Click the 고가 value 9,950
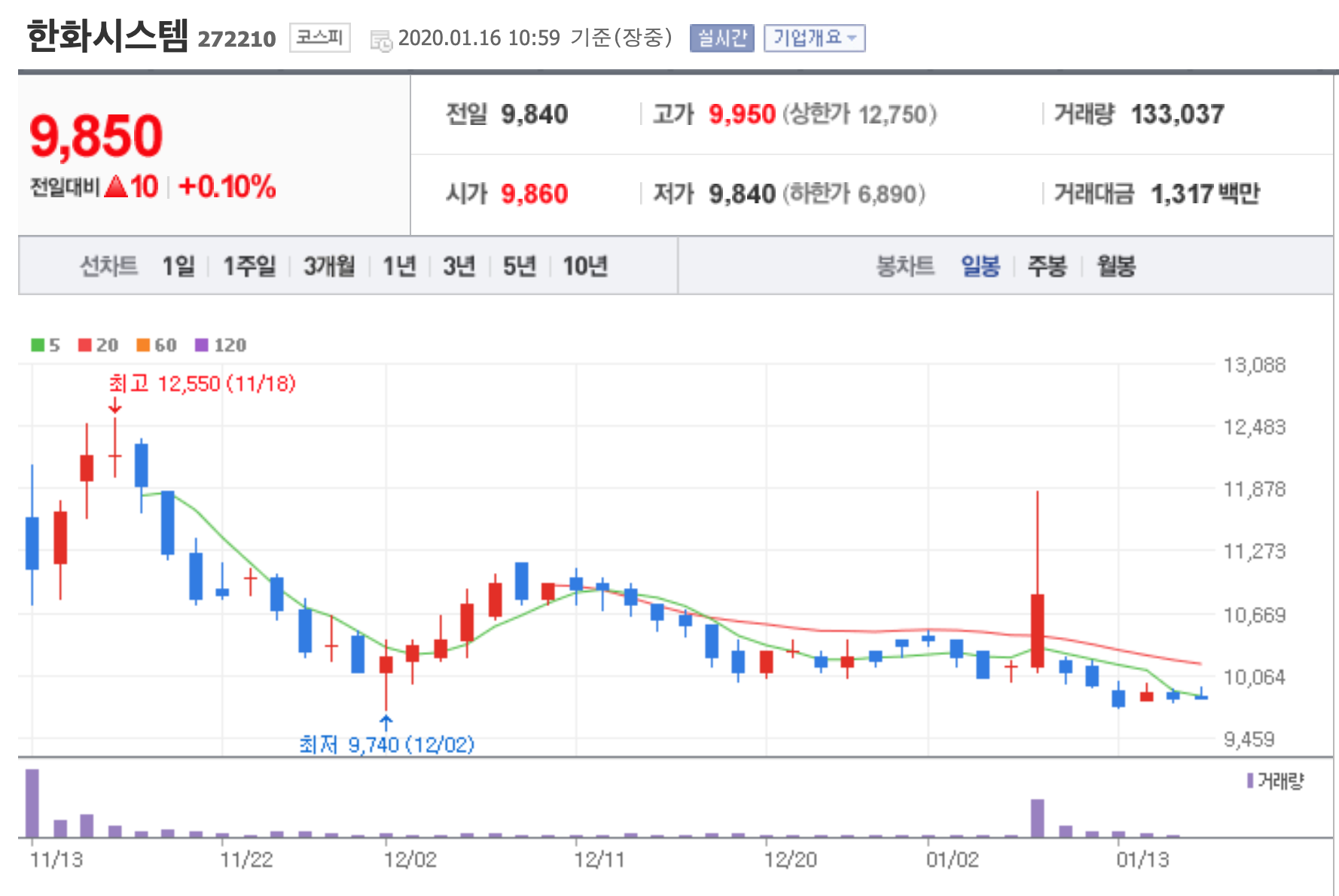Image resolution: width=1339 pixels, height=896 pixels. (x=742, y=114)
